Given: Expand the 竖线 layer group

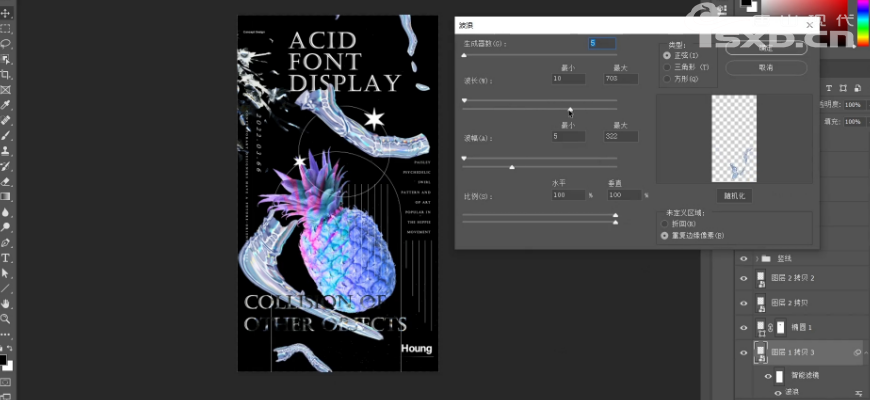Looking at the screenshot, I should (x=756, y=258).
